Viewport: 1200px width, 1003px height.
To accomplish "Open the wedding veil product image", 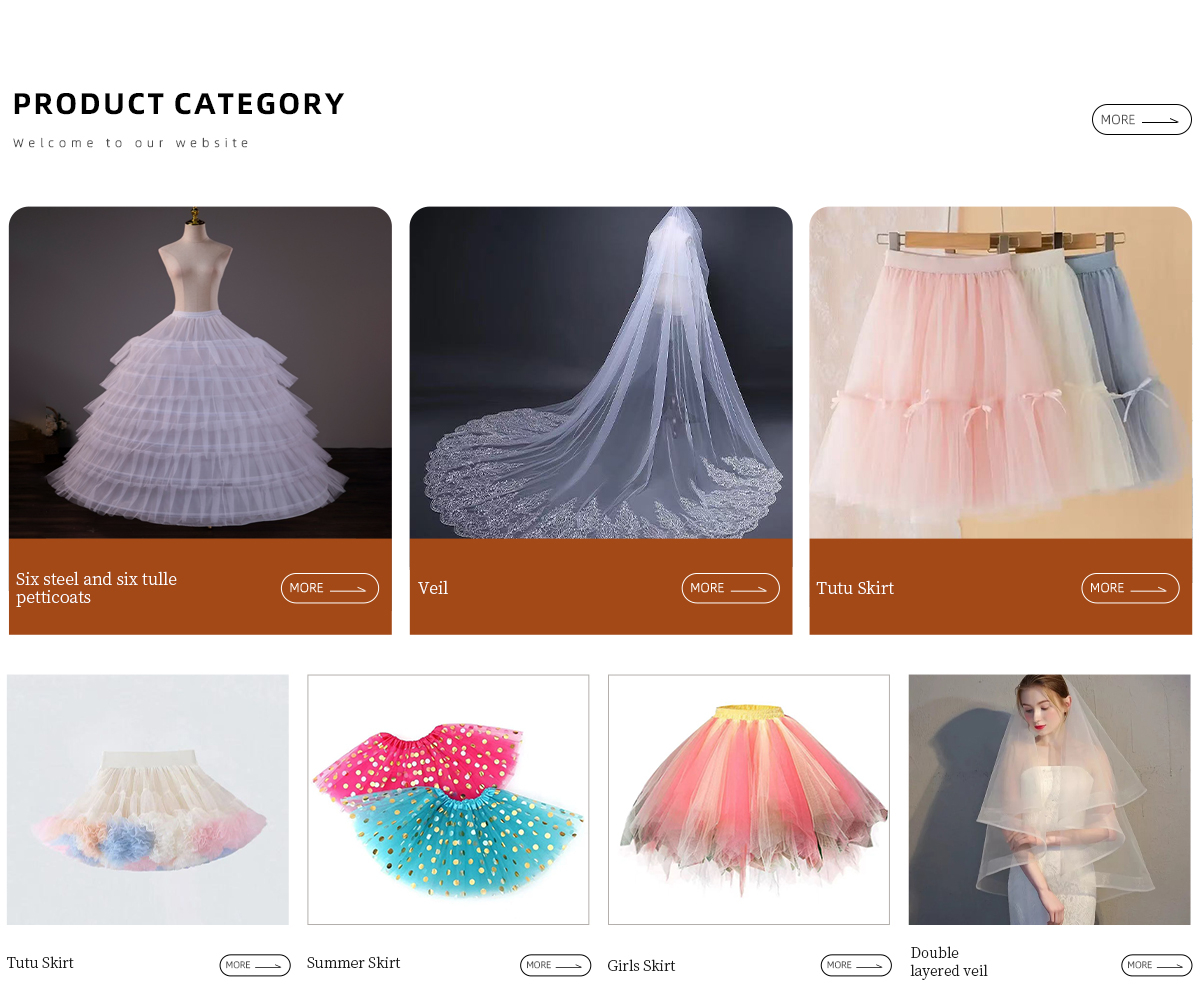I will point(601,373).
